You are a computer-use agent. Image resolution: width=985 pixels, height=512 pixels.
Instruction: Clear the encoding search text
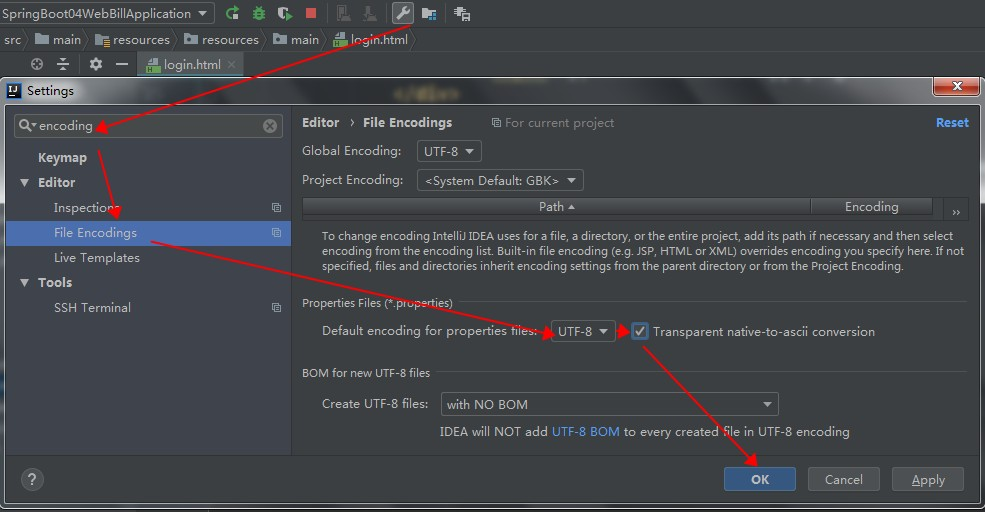pyautogui.click(x=270, y=126)
